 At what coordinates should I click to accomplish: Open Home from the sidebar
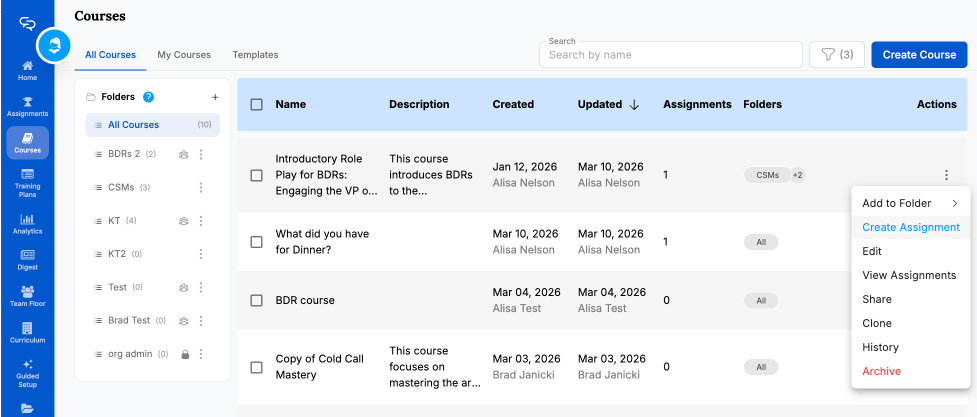27,70
